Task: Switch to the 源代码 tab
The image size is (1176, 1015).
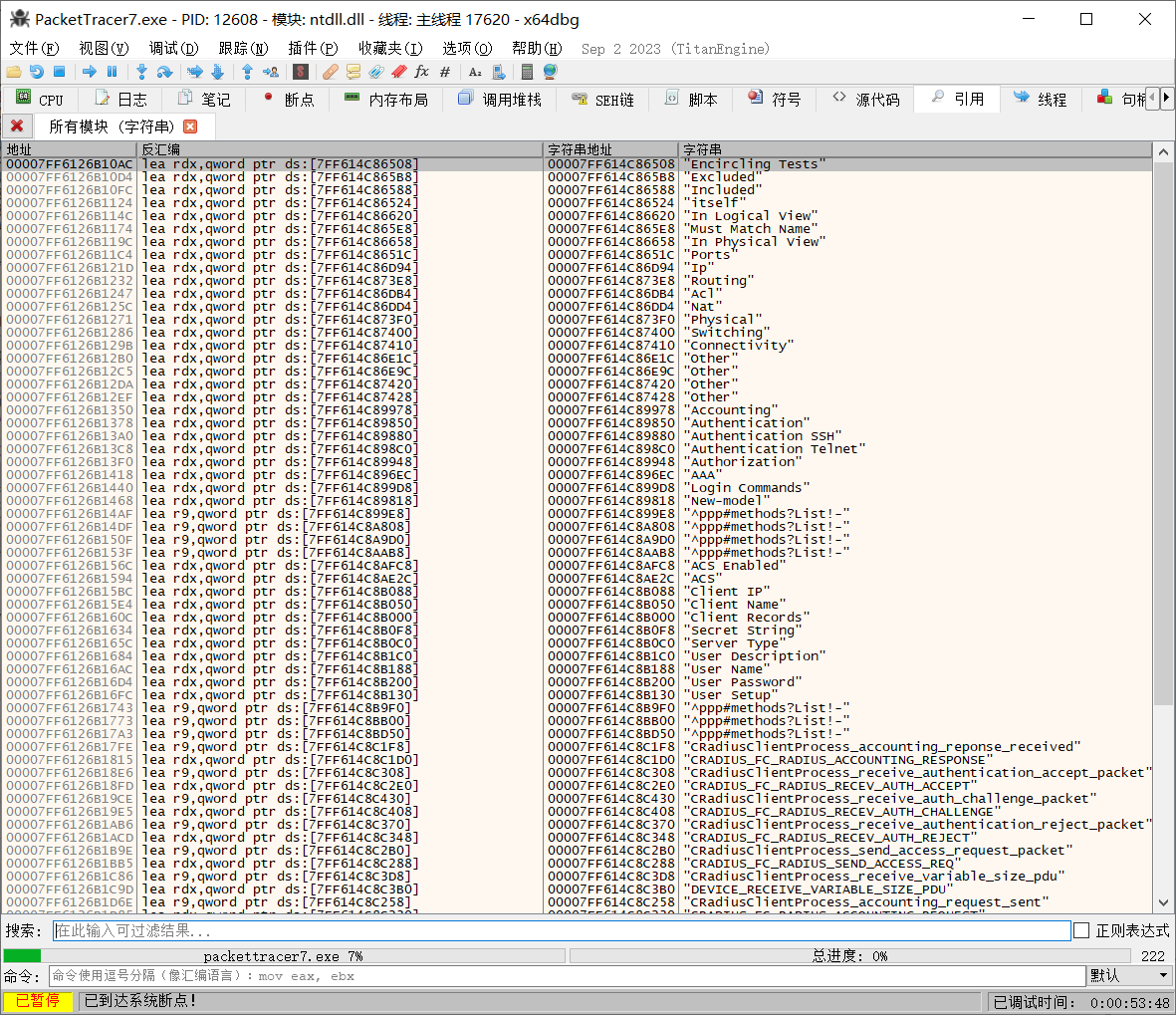Action: 865,100
